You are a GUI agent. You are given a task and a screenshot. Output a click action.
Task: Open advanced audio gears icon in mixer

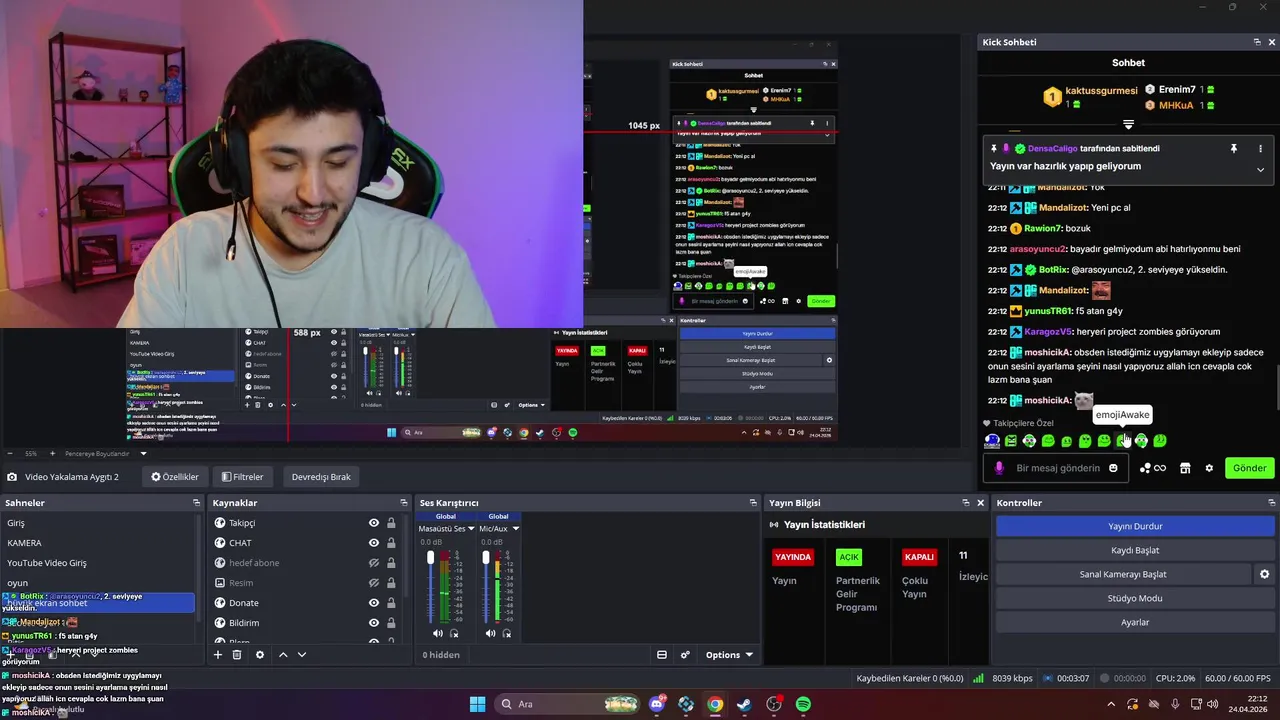pos(685,655)
